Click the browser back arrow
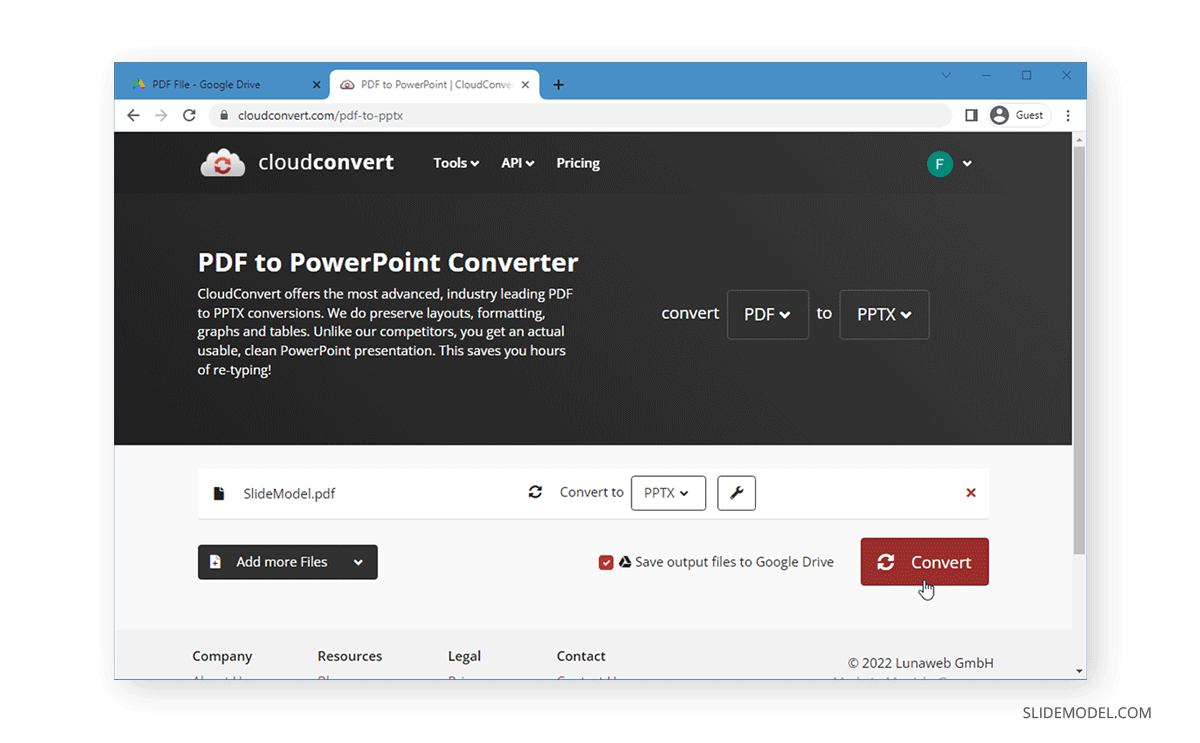1200x743 pixels. [134, 115]
